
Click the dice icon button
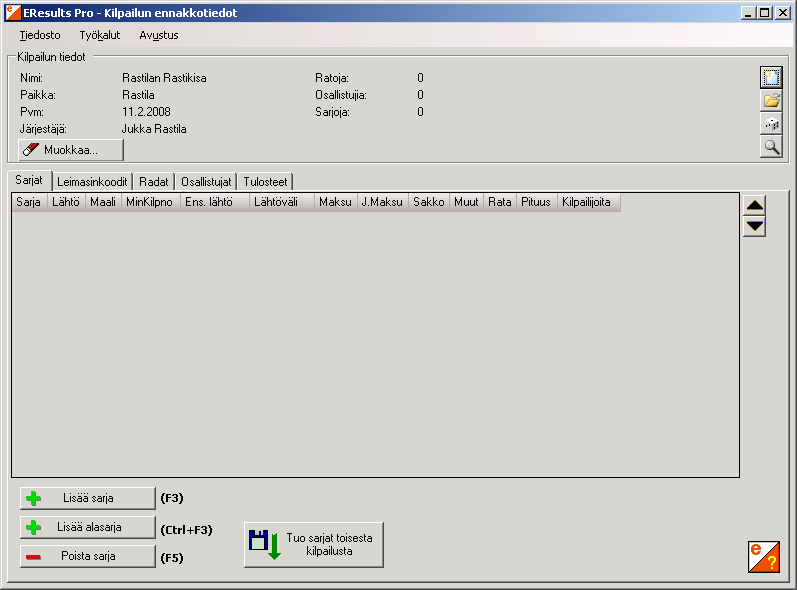click(x=771, y=123)
